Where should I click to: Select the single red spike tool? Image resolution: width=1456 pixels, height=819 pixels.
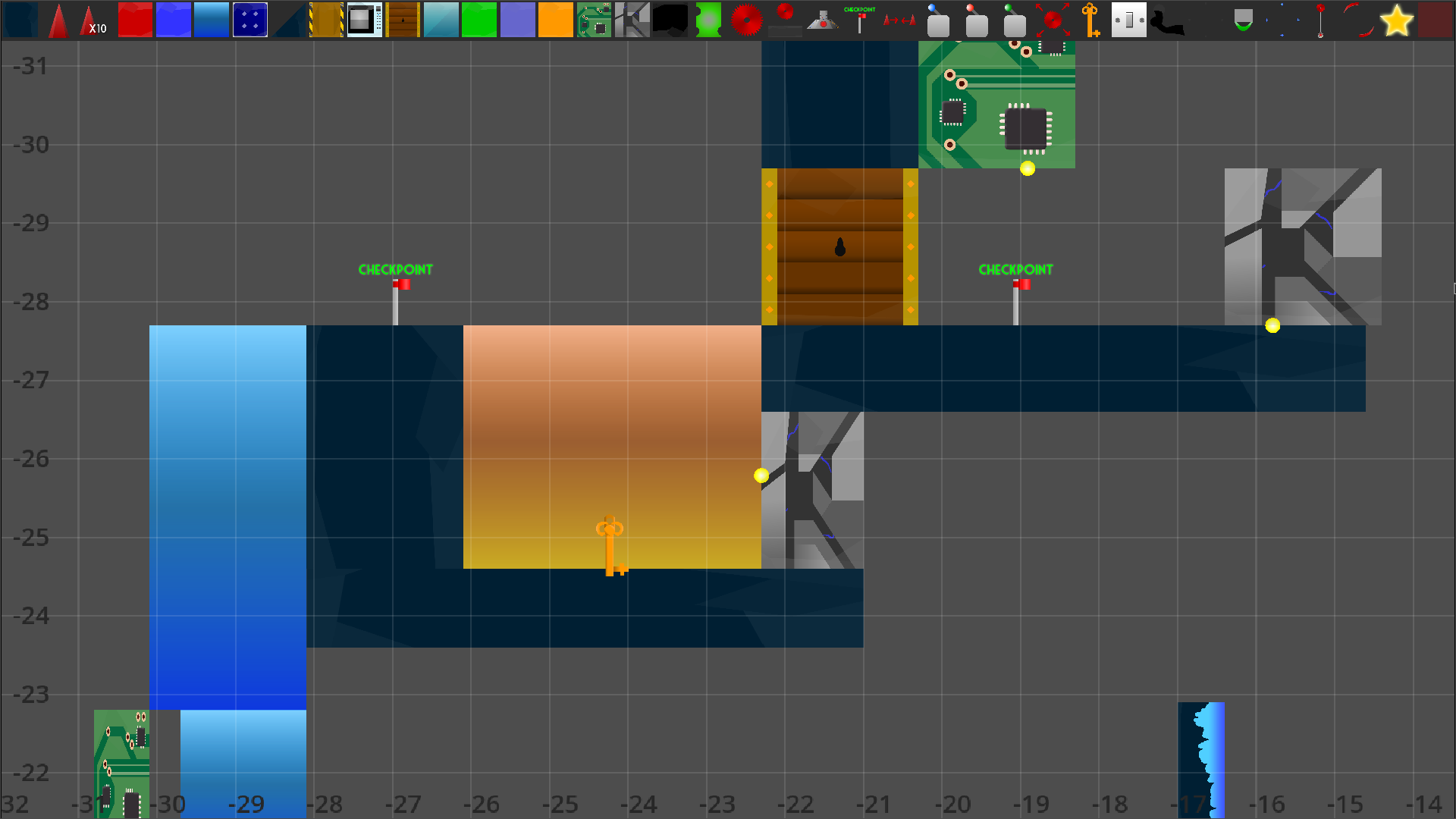(x=58, y=20)
